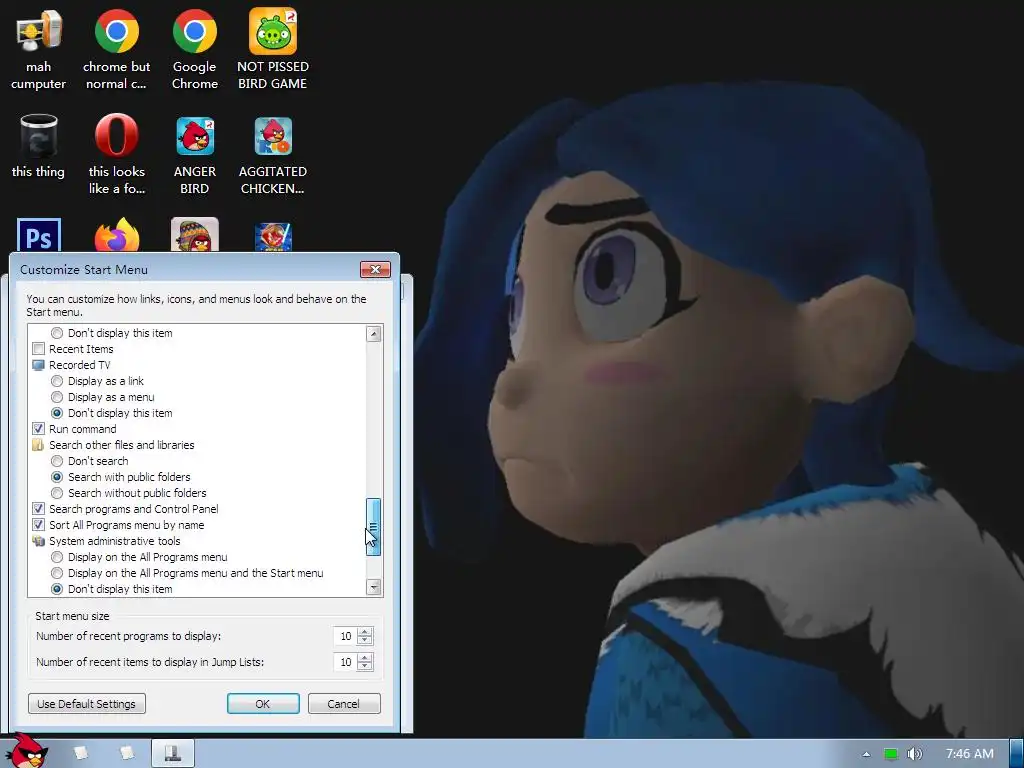This screenshot has width=1024, height=768.
Task: Click the Search other files folder icon
Action: (x=39, y=445)
